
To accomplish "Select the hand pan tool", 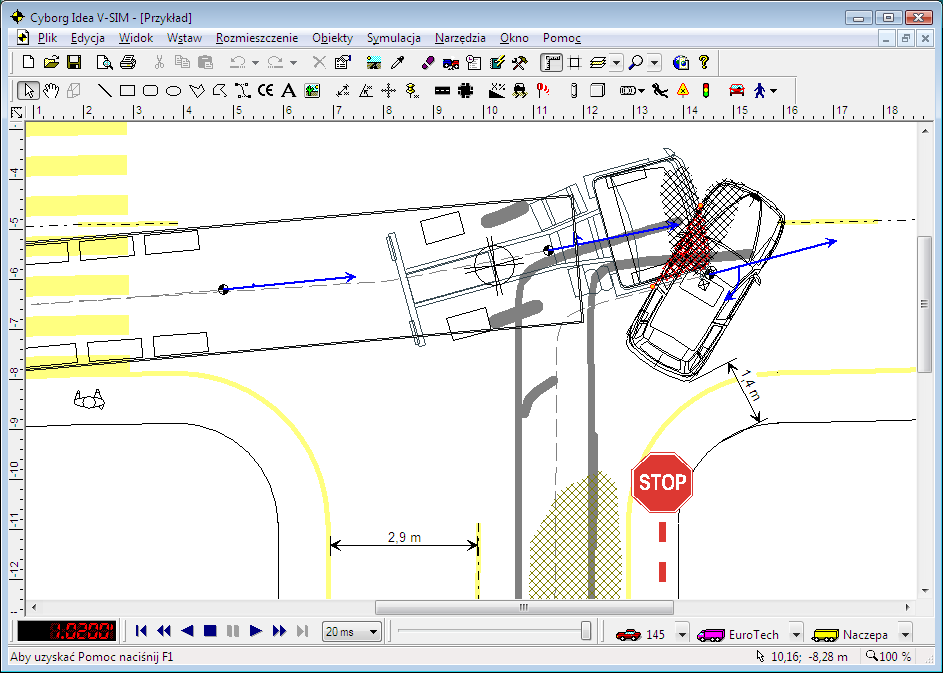I will pos(50,90).
